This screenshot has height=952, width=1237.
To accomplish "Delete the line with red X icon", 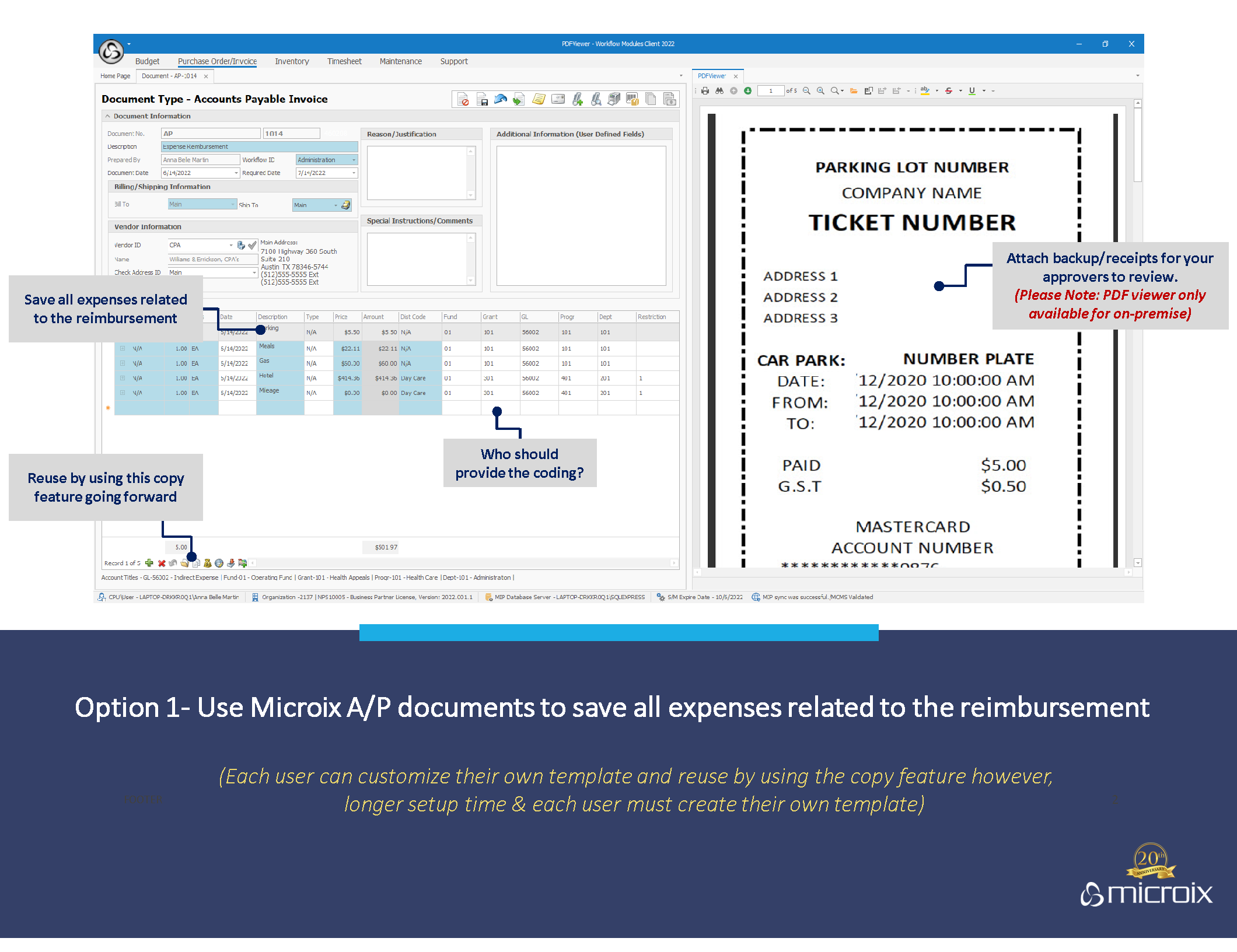I will (x=162, y=563).
